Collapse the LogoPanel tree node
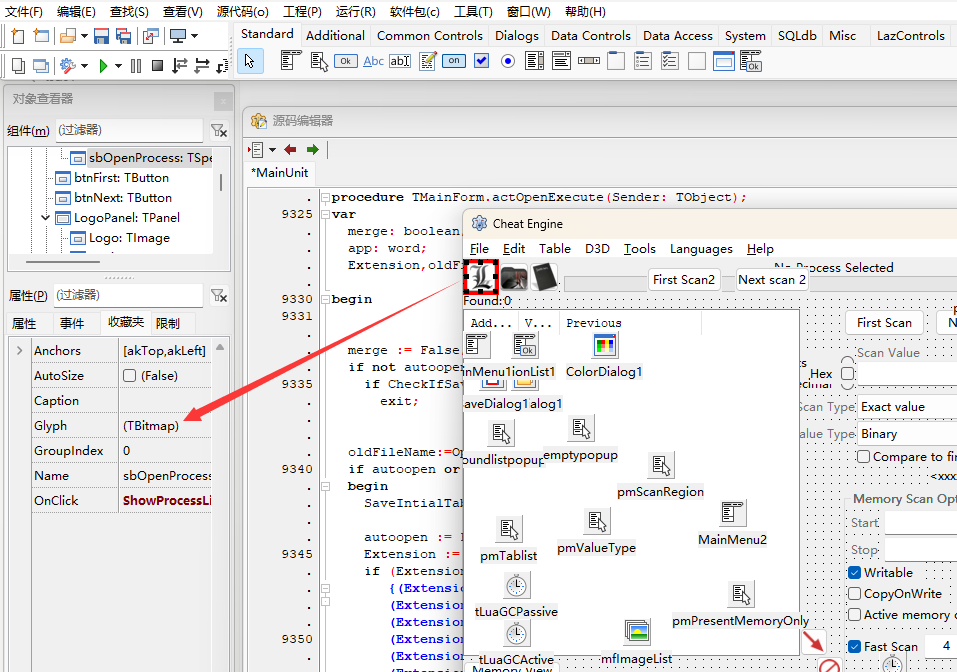Image resolution: width=957 pixels, height=672 pixels. pos(46,218)
